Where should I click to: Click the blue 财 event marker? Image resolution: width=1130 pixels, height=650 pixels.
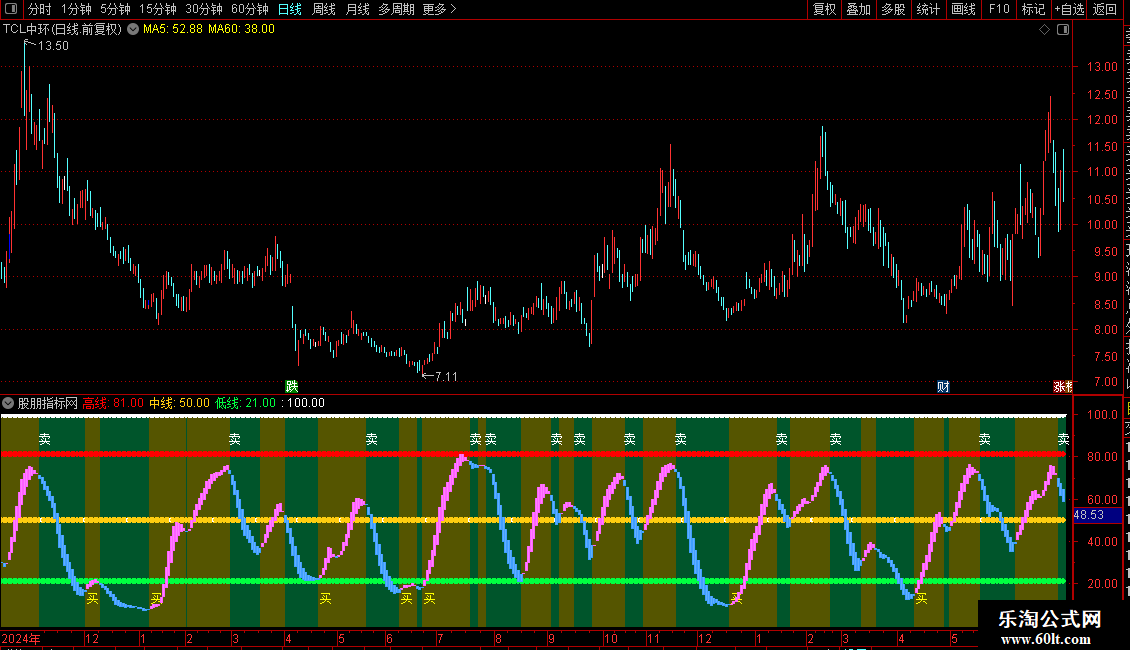coord(943,387)
